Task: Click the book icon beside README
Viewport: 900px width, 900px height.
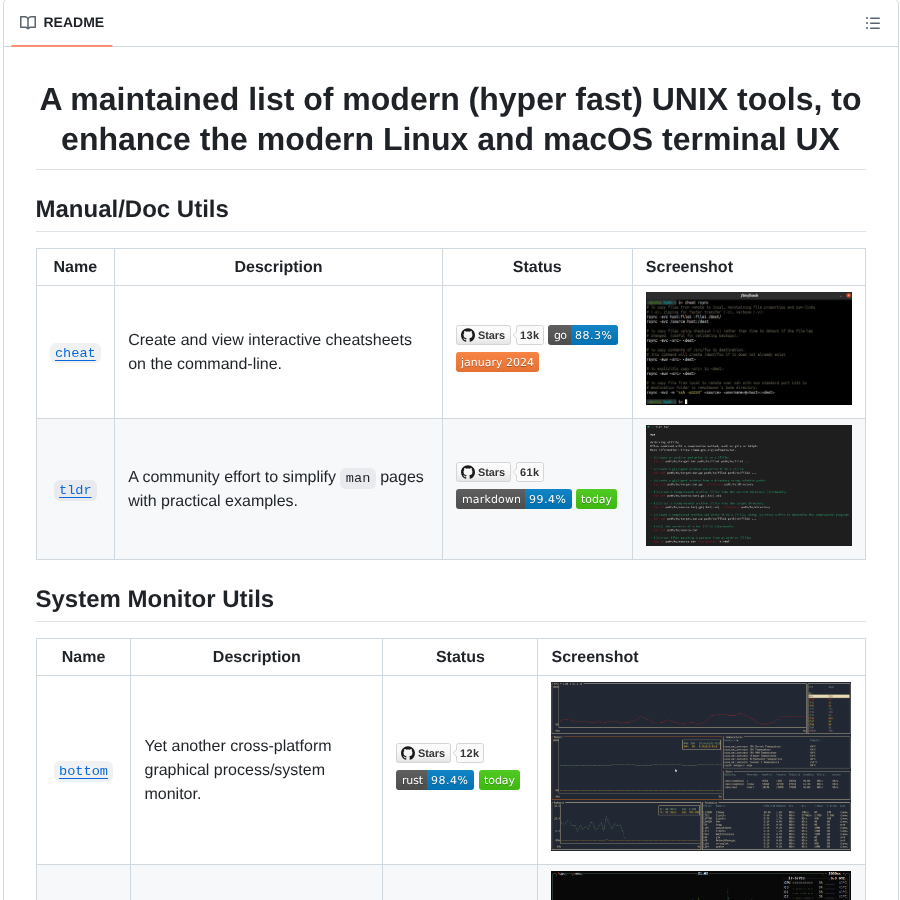Action: pos(27,22)
